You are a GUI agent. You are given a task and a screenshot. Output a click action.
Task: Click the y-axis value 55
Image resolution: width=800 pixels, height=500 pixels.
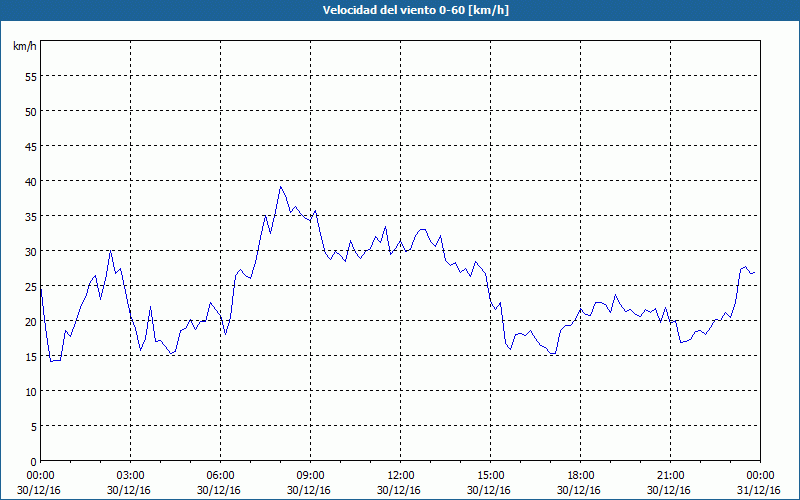(x=31, y=77)
